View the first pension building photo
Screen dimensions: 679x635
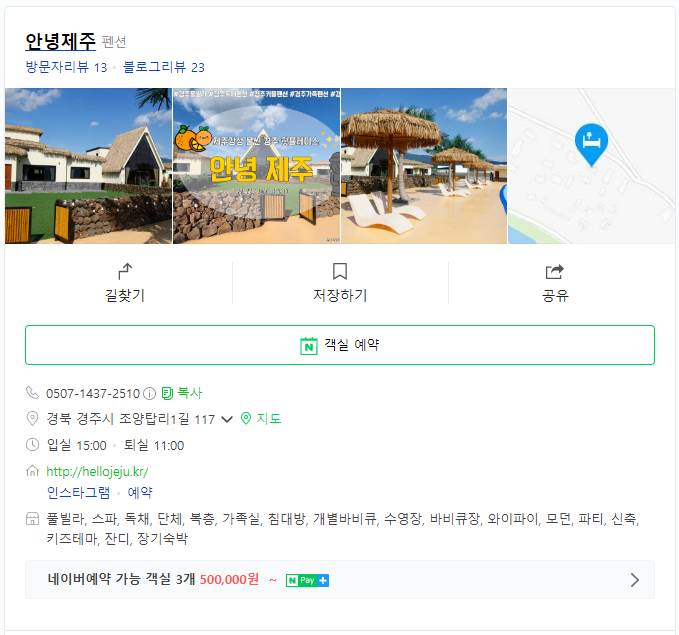click(88, 166)
